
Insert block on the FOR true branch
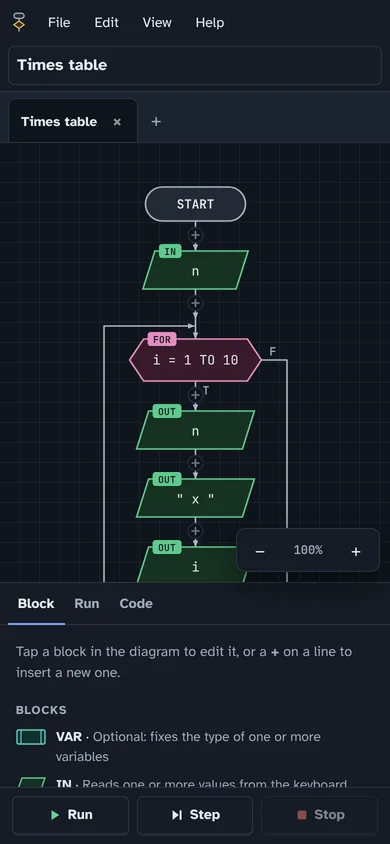click(195, 395)
